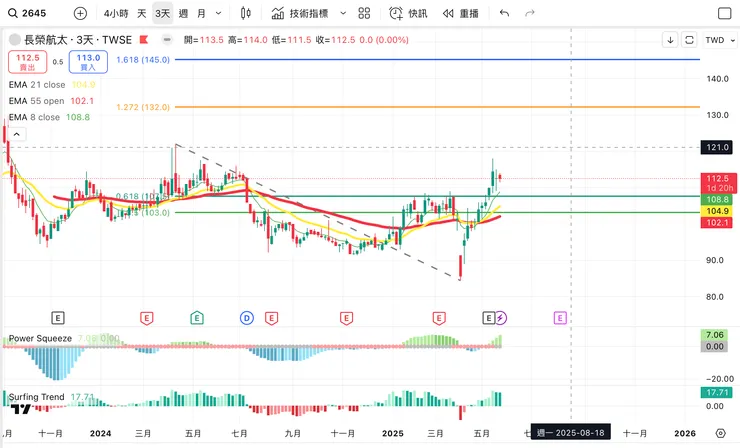Image resolution: width=740 pixels, height=448 pixels.
Task: Click the minus status icon beside the flag
Action: tap(167, 40)
